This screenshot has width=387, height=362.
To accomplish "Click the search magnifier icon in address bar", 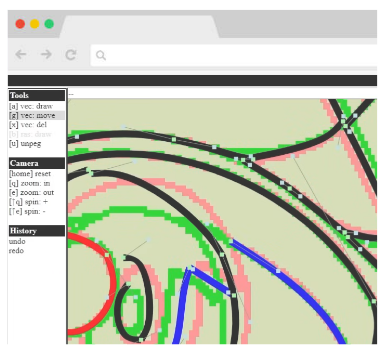I will (101, 55).
